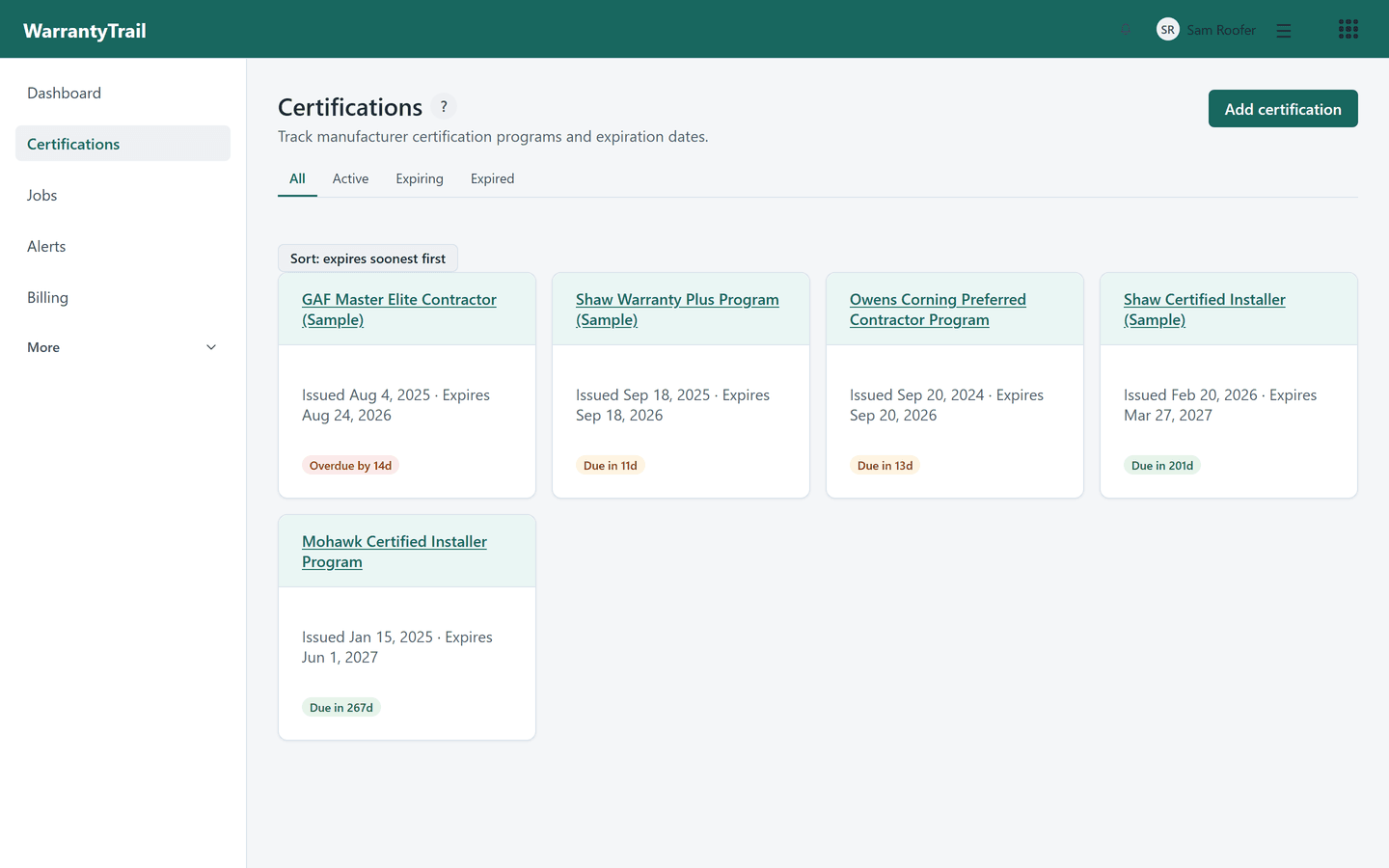Switch to the All tab
1389x868 pixels.
[x=297, y=178]
